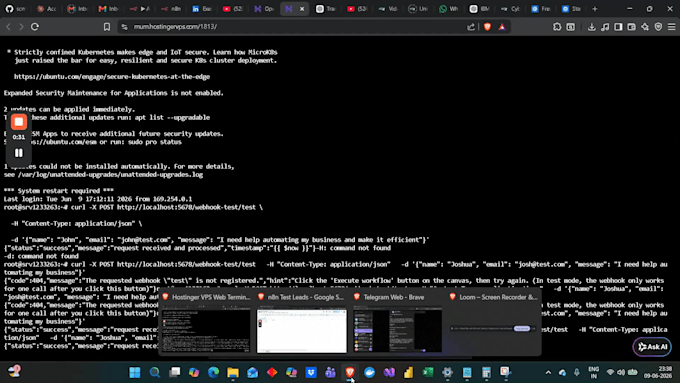Close the active Hostinger tab

point(302,9)
